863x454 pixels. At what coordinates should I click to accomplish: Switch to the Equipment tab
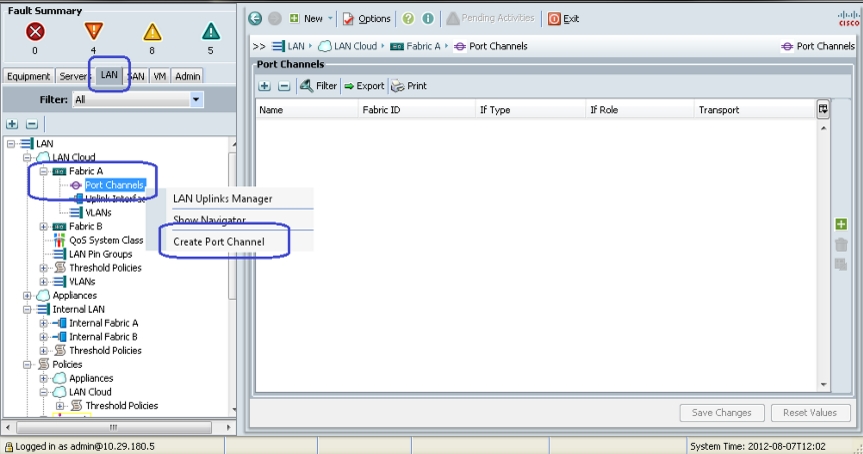(x=28, y=76)
